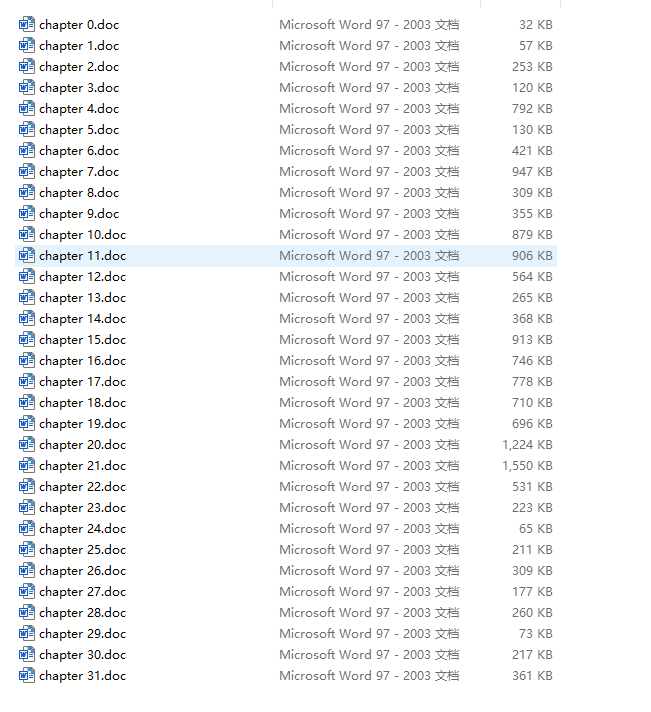The width and height of the screenshot is (651, 712).
Task: Click the 211 KB size of chapter 25
Action: click(533, 549)
